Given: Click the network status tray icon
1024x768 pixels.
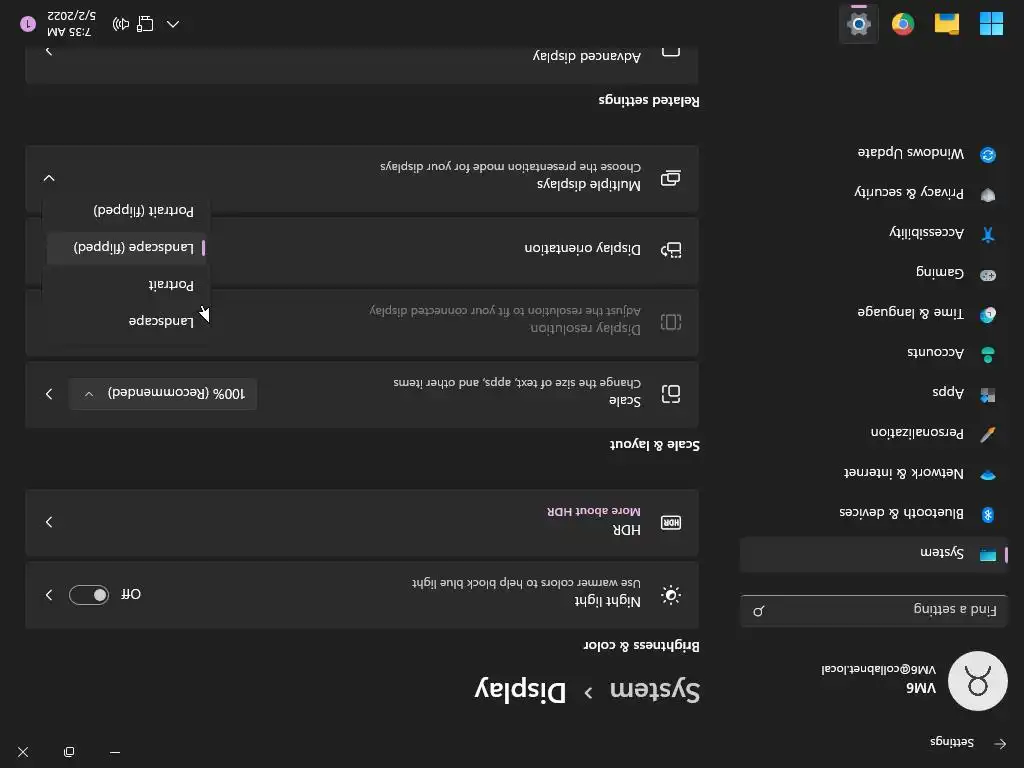Looking at the screenshot, I should point(145,24).
